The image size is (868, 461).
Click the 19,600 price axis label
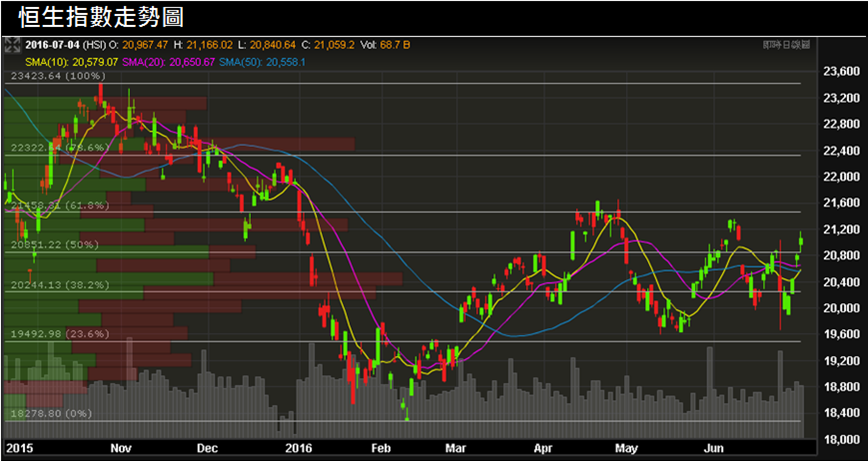tap(841, 334)
